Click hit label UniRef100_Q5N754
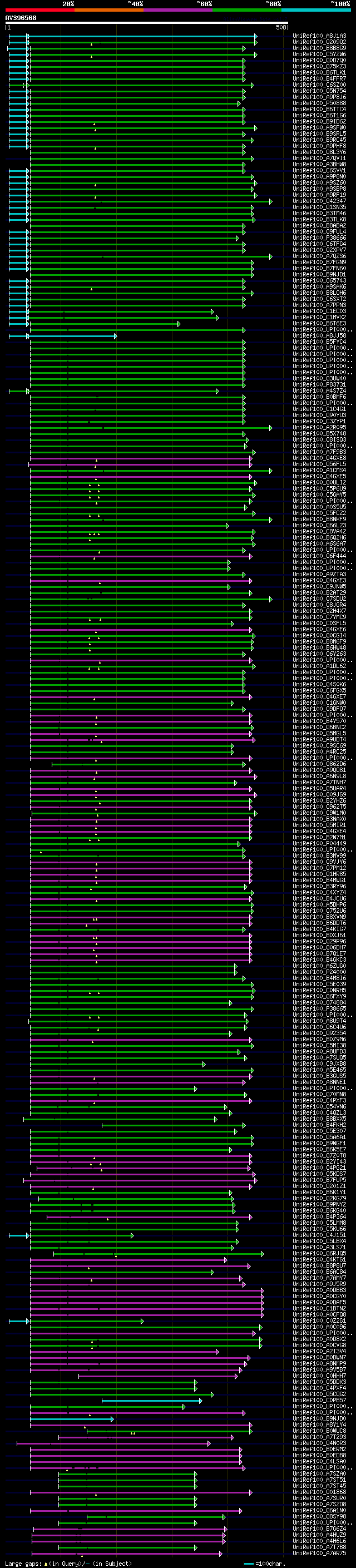This screenshot has height=1568, width=356. point(319,91)
